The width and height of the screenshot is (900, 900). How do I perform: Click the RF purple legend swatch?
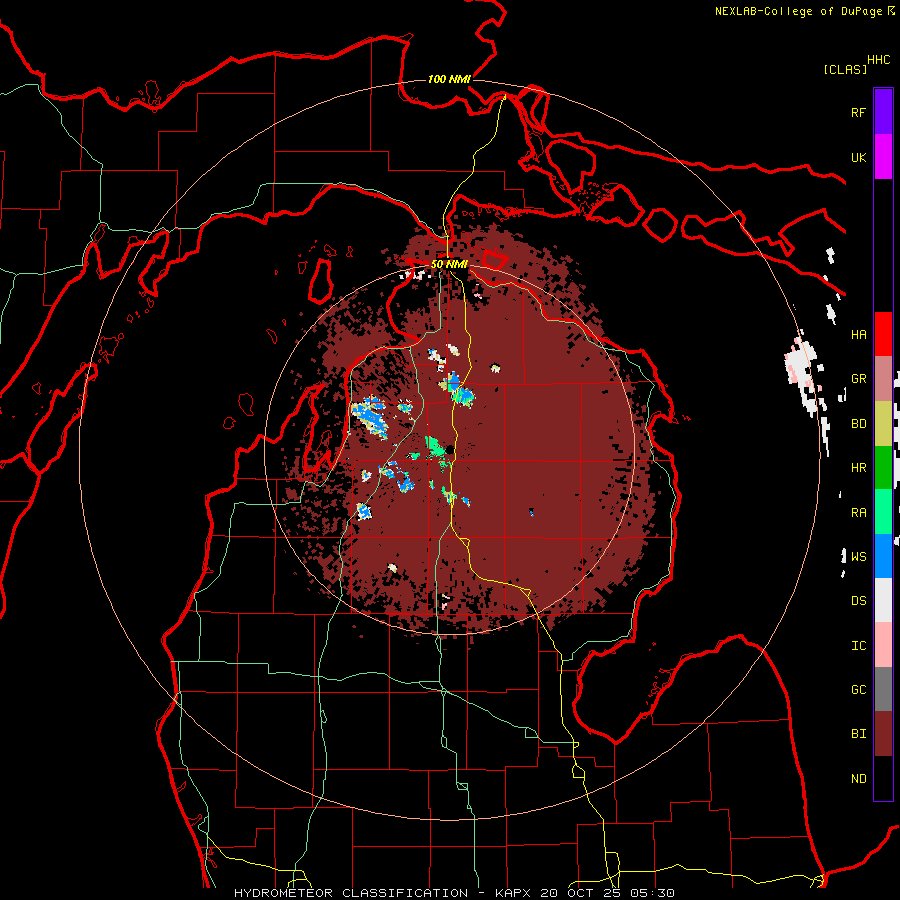tap(883, 111)
